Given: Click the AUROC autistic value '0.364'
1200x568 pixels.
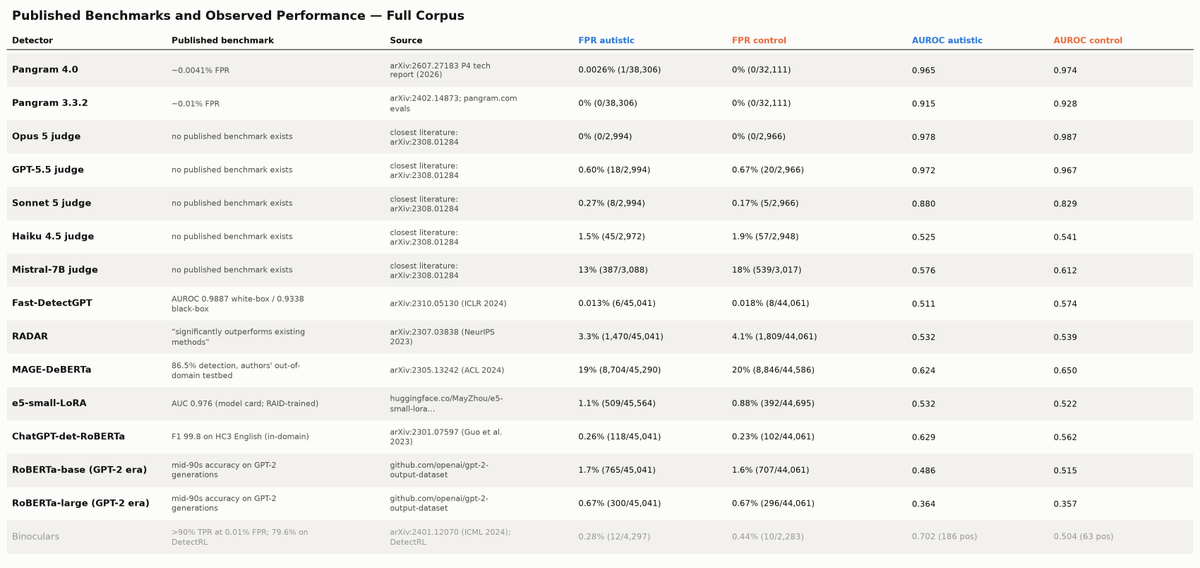Looking at the screenshot, I should click(x=924, y=504).
